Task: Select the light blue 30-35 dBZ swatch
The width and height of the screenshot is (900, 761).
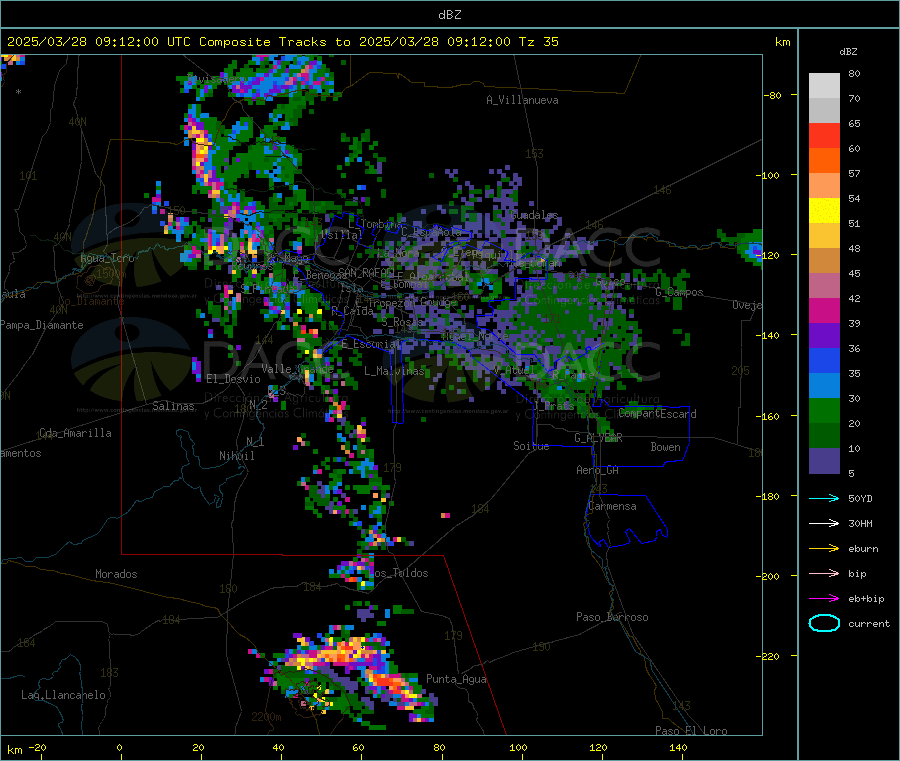Action: [x=824, y=386]
